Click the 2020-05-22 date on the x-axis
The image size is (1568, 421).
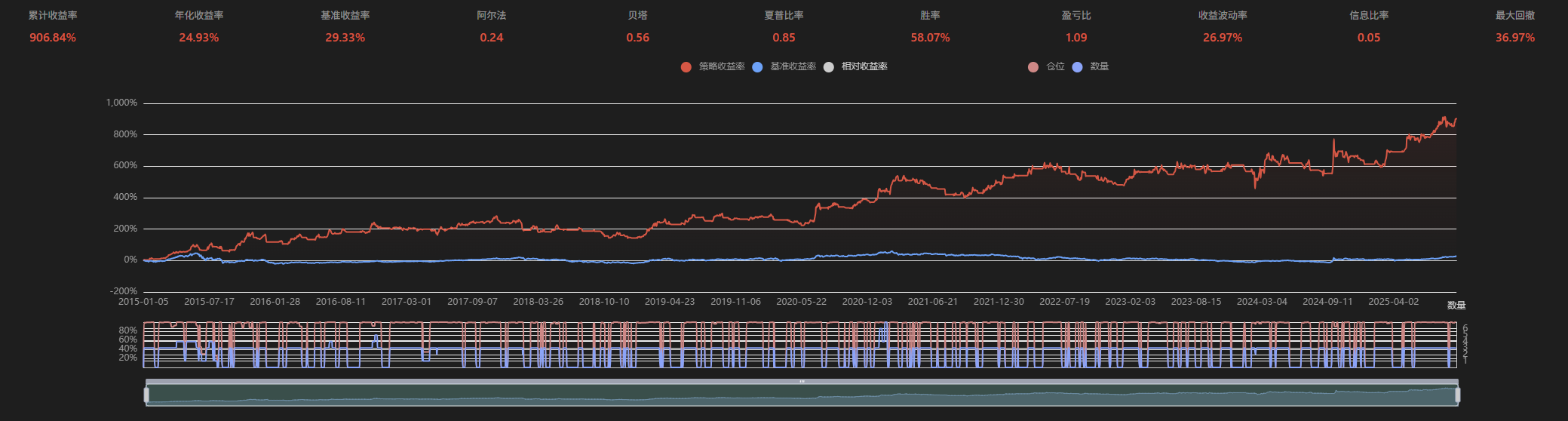[801, 302]
